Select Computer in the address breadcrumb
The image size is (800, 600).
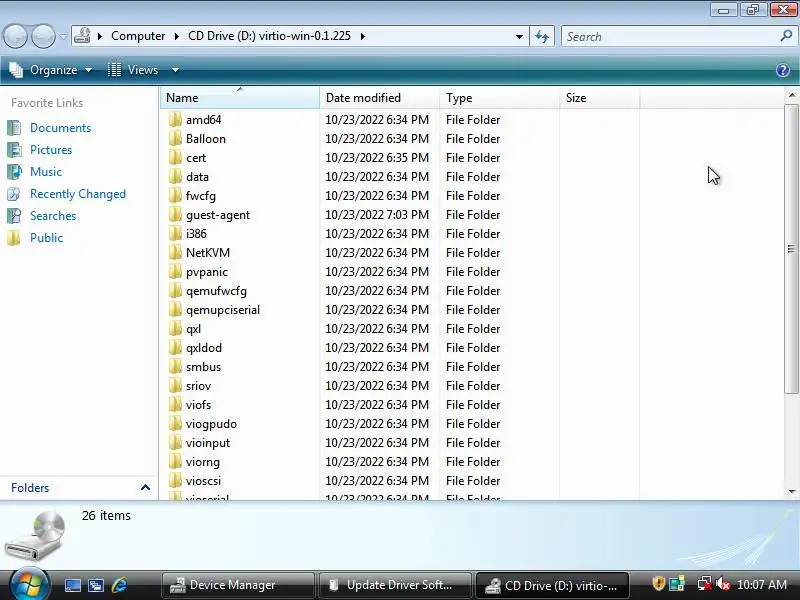pos(138,36)
